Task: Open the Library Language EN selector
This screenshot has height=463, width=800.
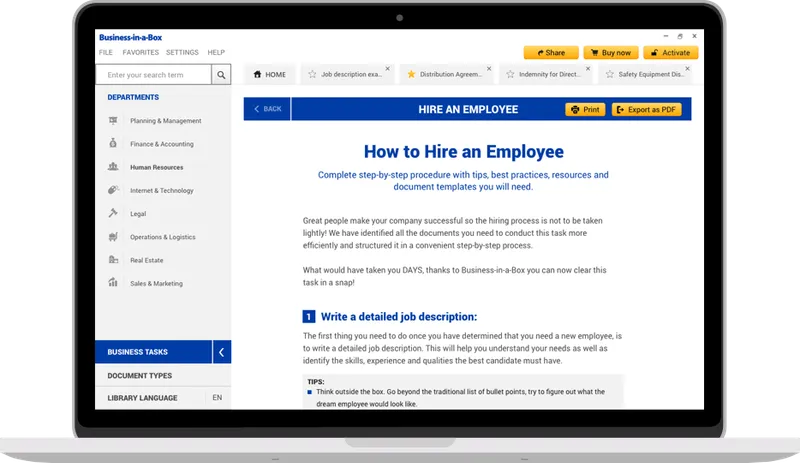Action: 217,397
